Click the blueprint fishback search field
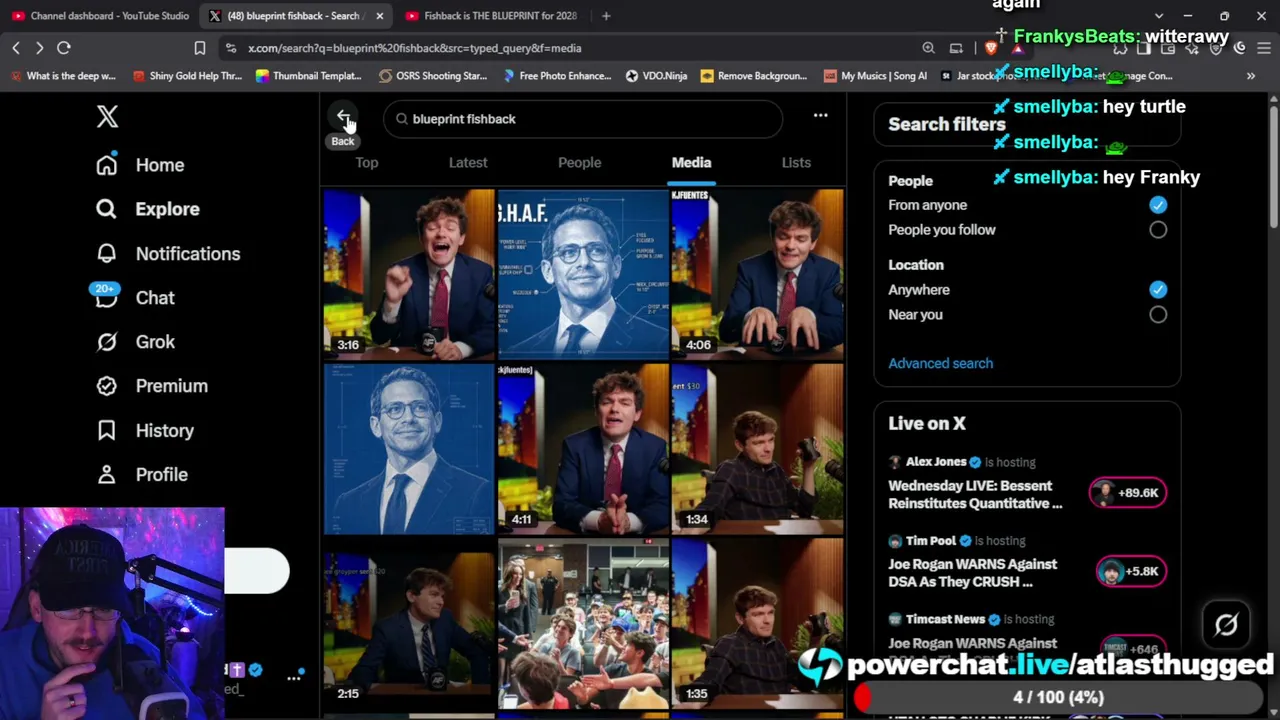Image resolution: width=1280 pixels, height=720 pixels. [x=583, y=119]
